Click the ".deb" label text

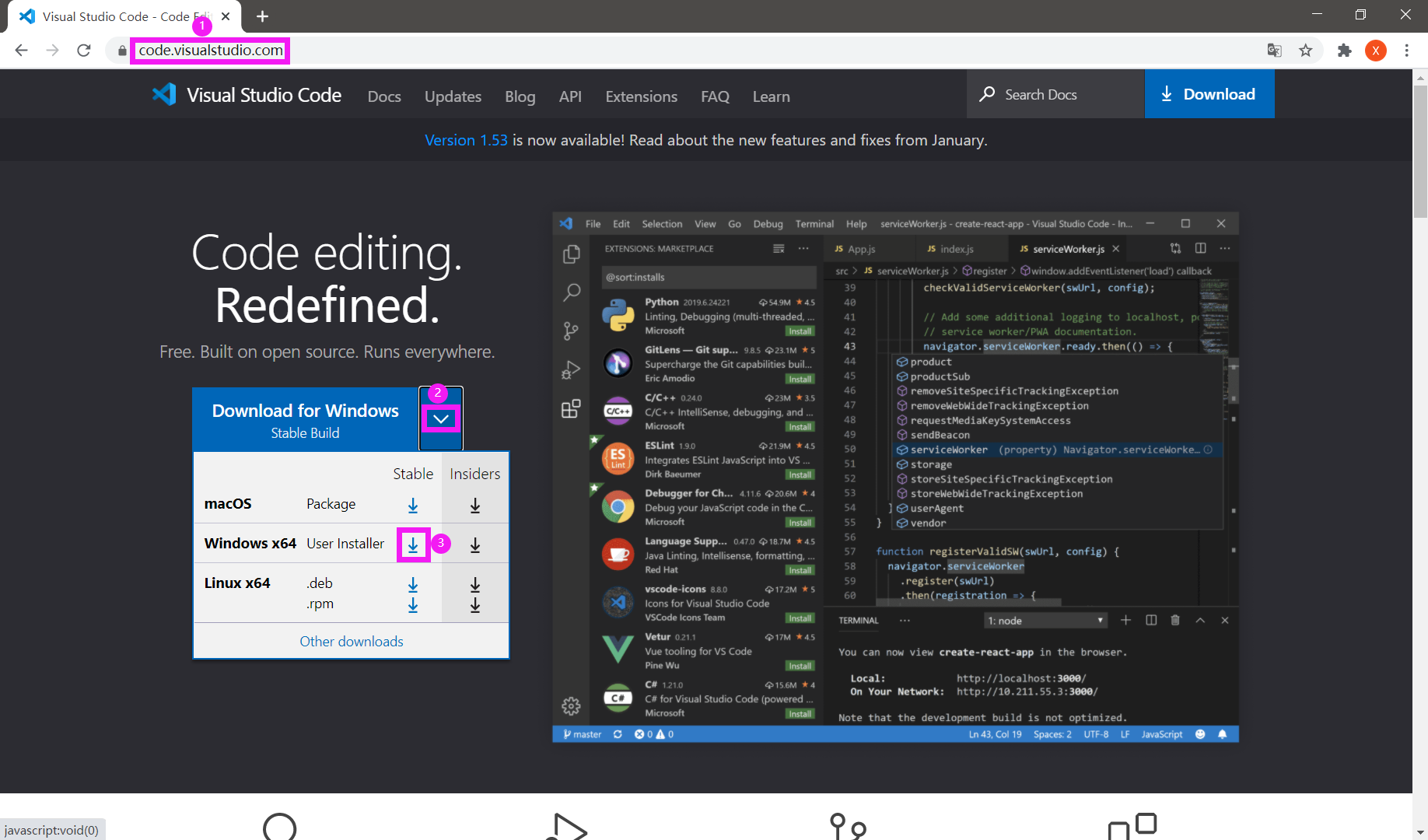click(x=320, y=583)
